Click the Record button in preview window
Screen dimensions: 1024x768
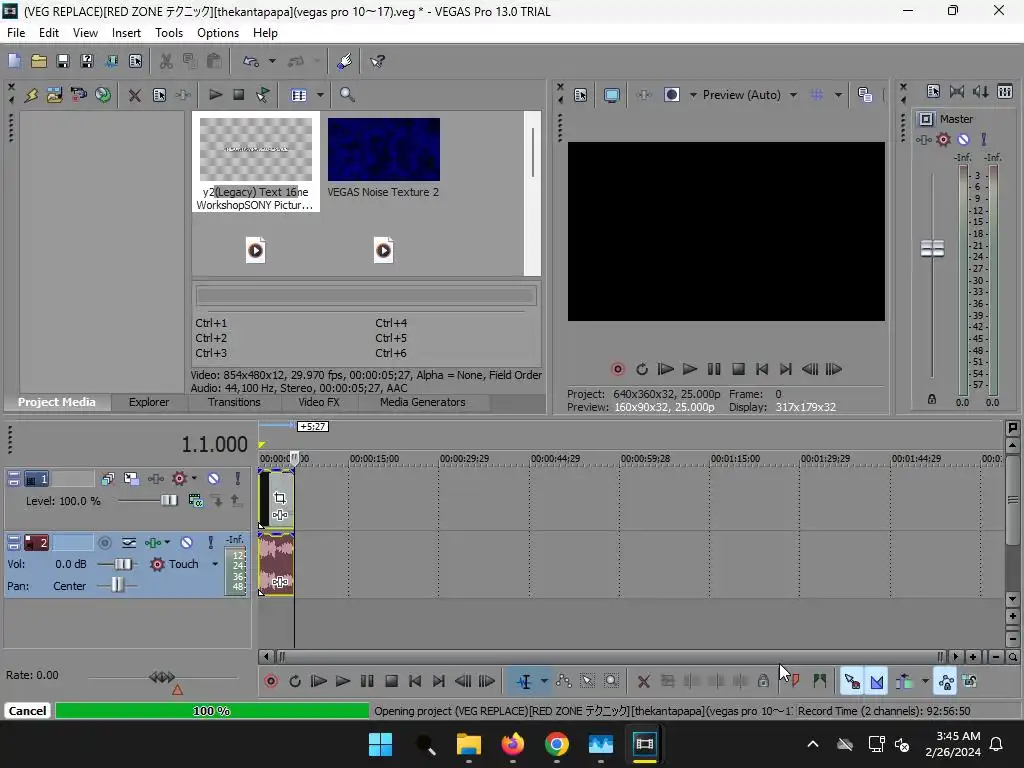click(x=617, y=369)
